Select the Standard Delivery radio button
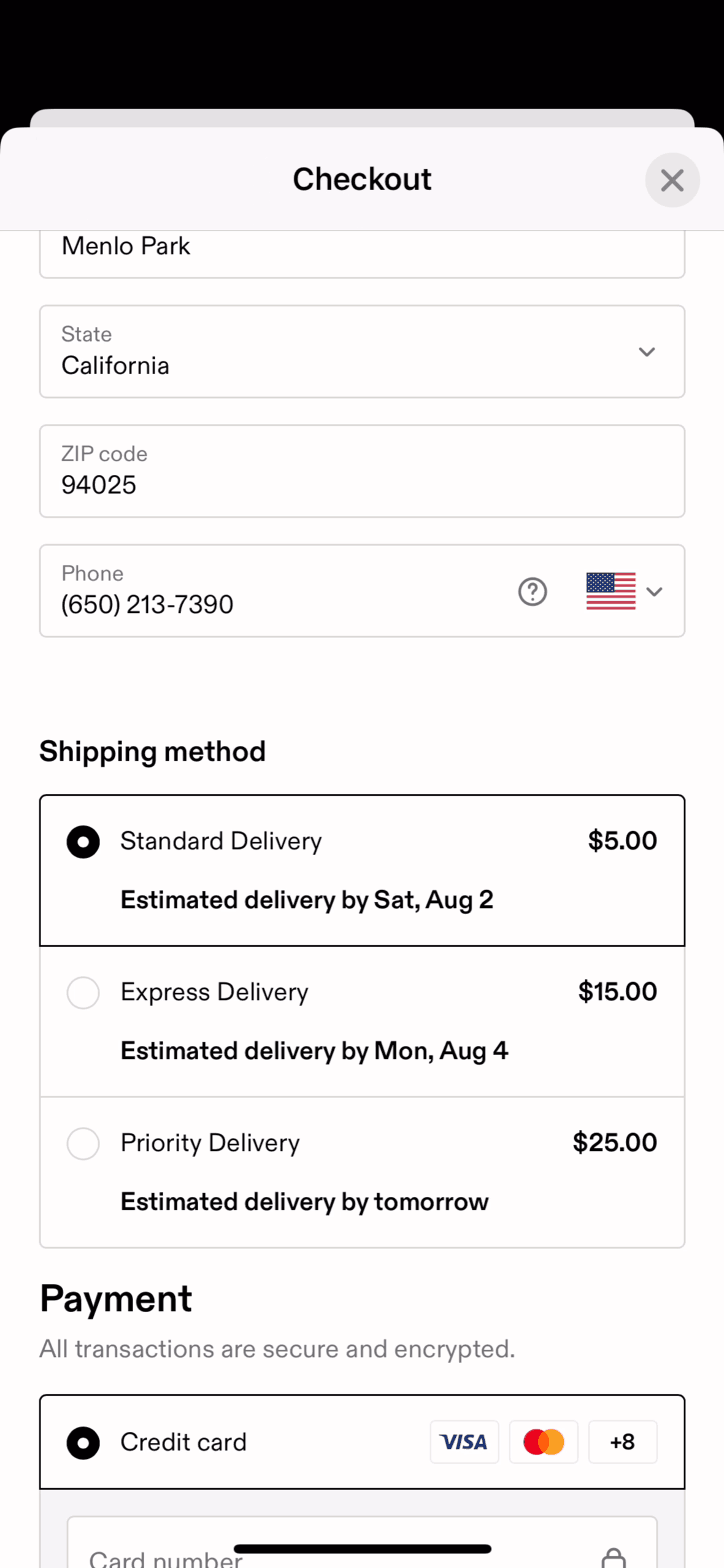The image size is (724, 1568). pyautogui.click(x=83, y=842)
